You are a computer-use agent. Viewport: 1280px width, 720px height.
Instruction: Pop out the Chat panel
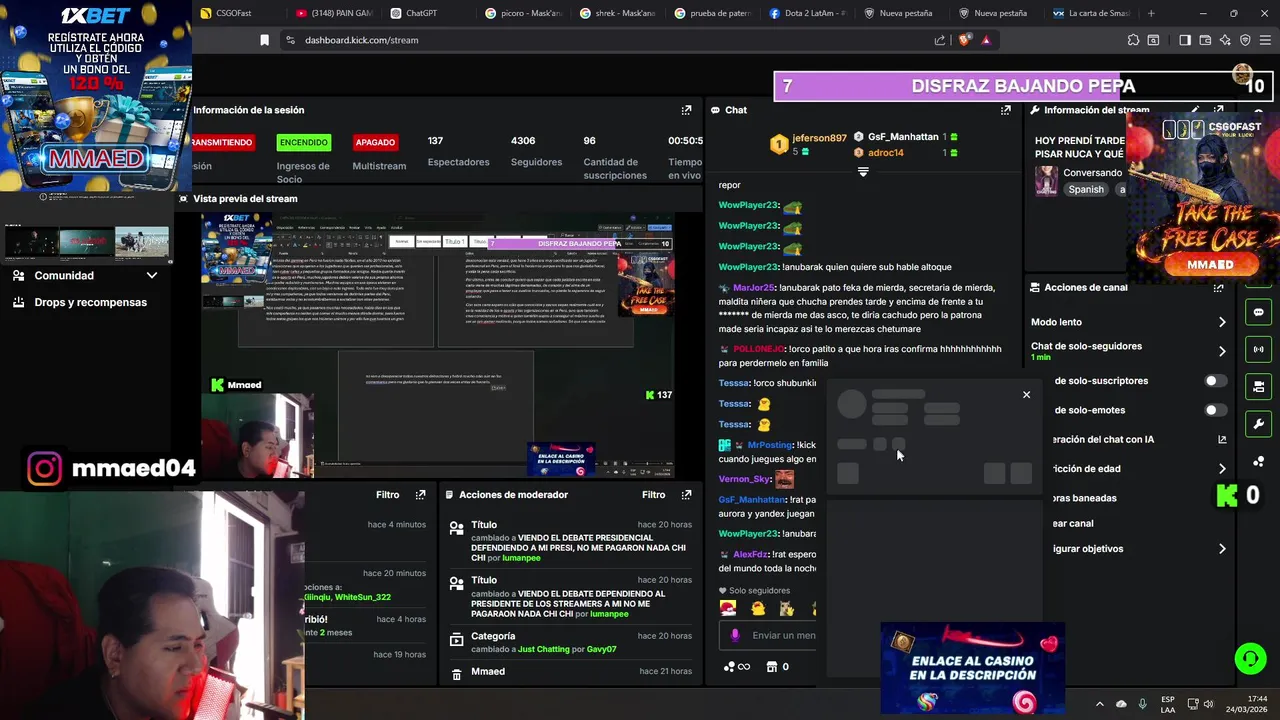click(1006, 110)
